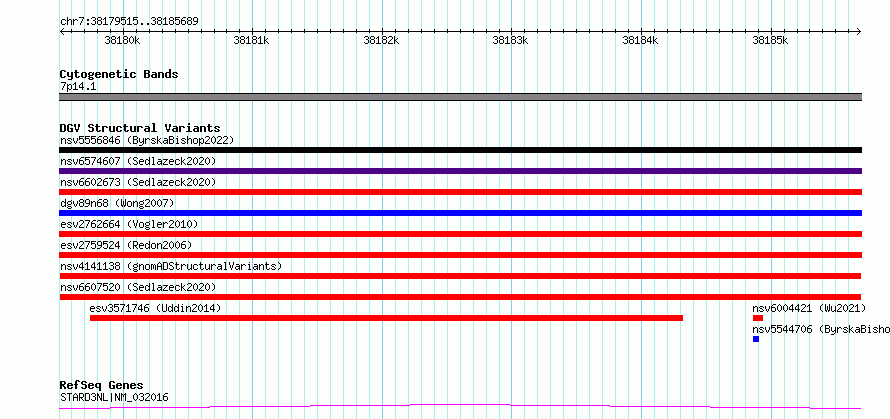Screen dimensions: 890x419
Task: Open variant nsv6004421 (Wu2021) label
Action: point(809,308)
